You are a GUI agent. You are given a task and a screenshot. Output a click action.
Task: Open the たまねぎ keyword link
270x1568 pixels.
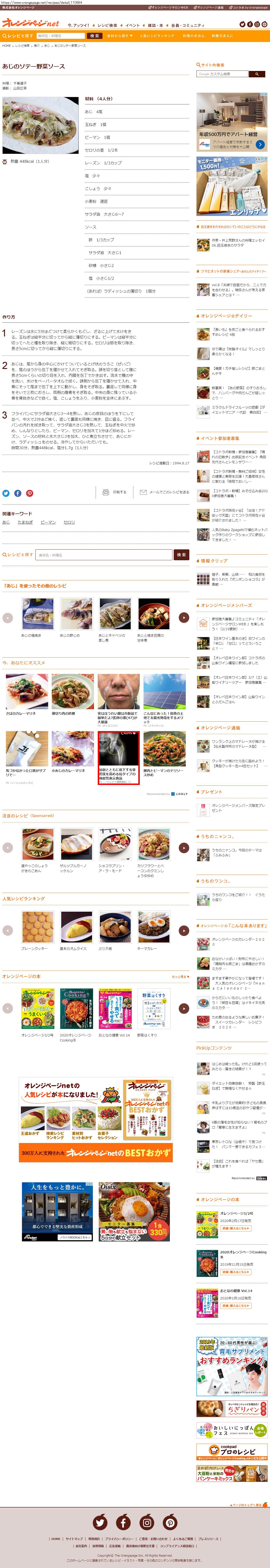pyautogui.click(x=25, y=522)
